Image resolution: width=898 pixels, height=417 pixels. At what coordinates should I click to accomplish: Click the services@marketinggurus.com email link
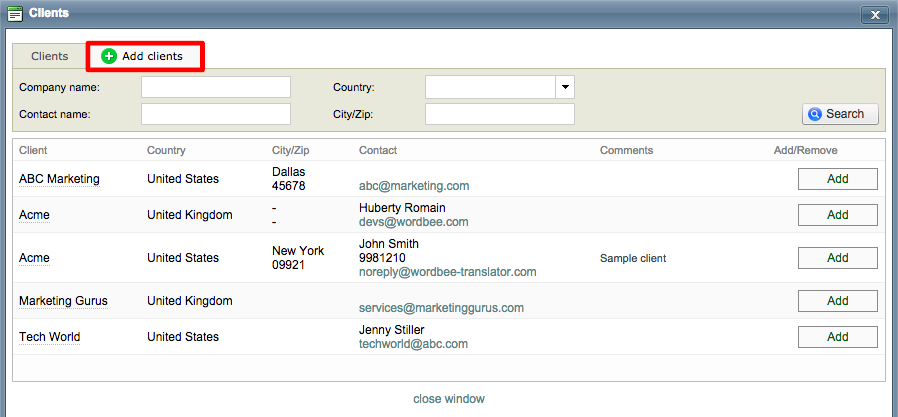441,308
